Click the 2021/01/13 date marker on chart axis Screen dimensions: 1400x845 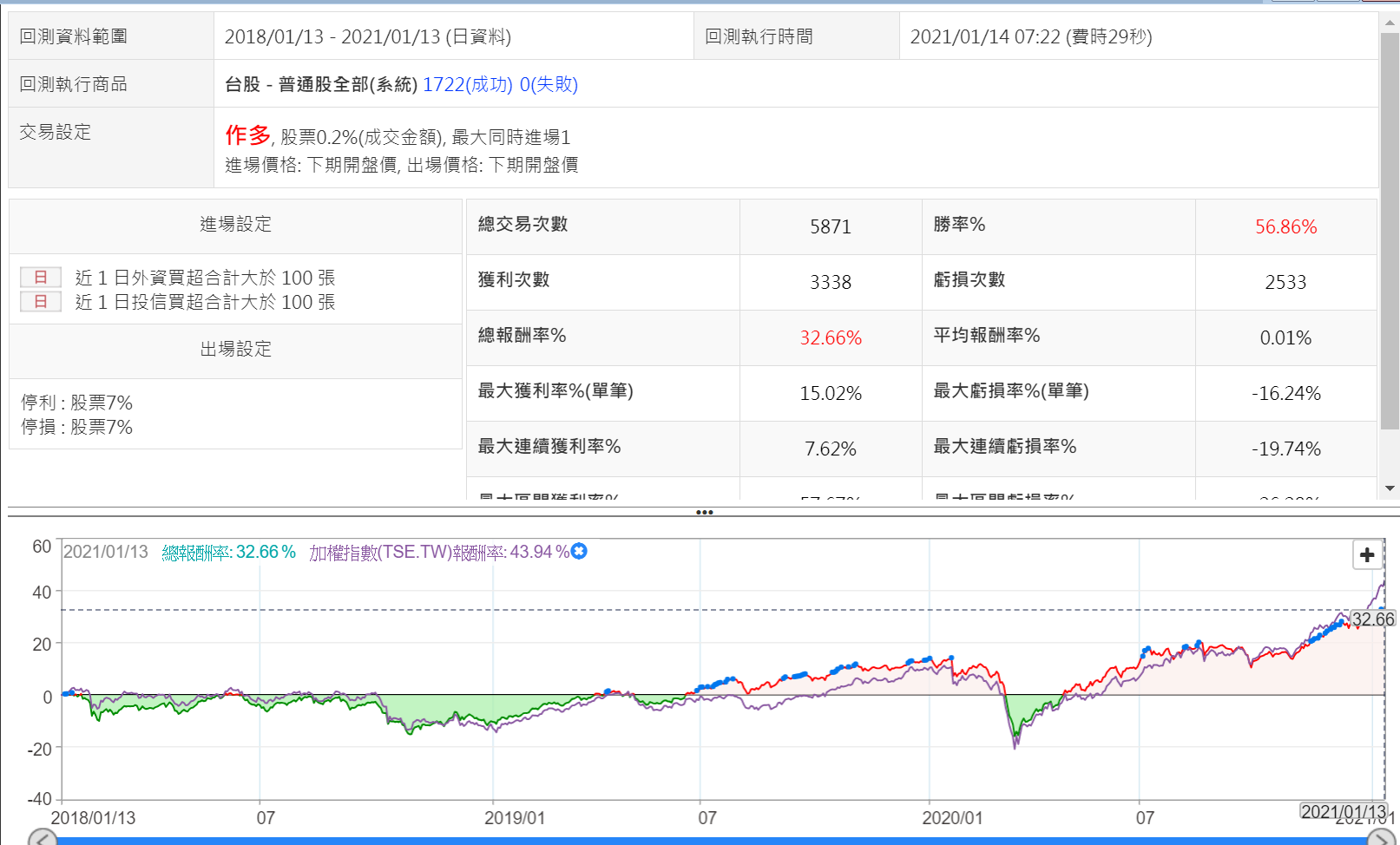coord(1343,811)
